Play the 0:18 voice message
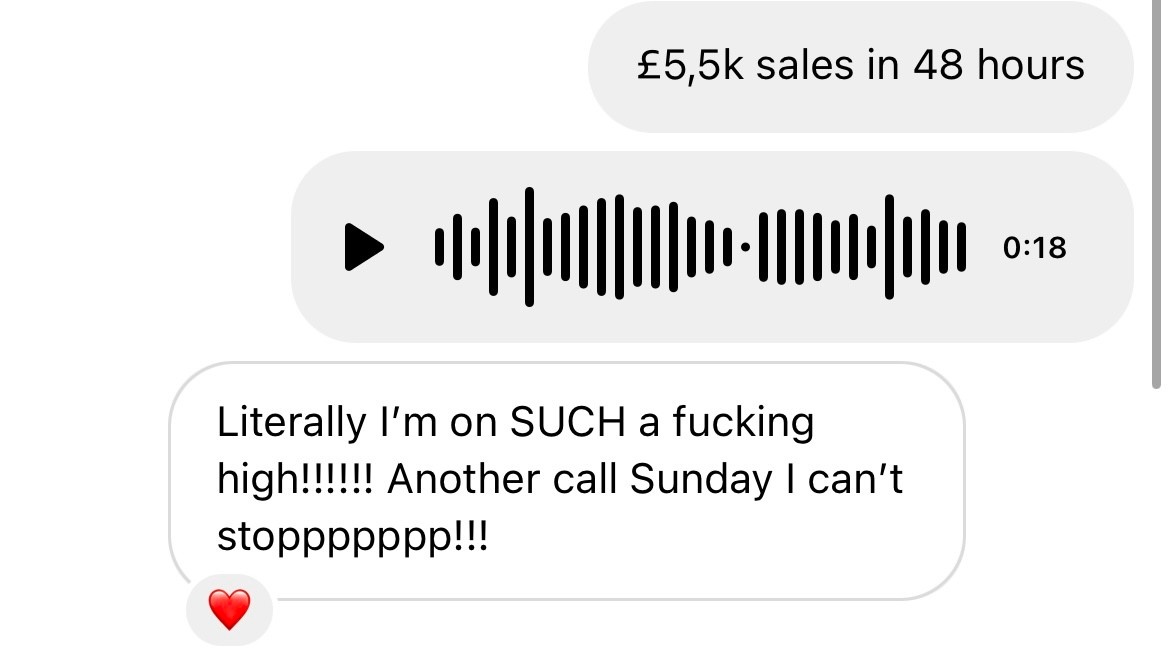 click(364, 247)
